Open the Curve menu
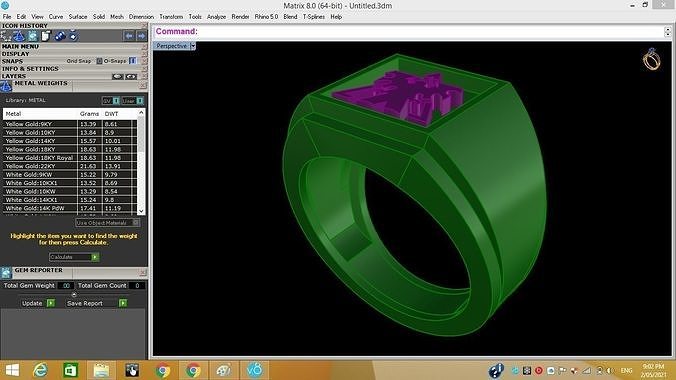The height and width of the screenshot is (380, 676). 56,17
